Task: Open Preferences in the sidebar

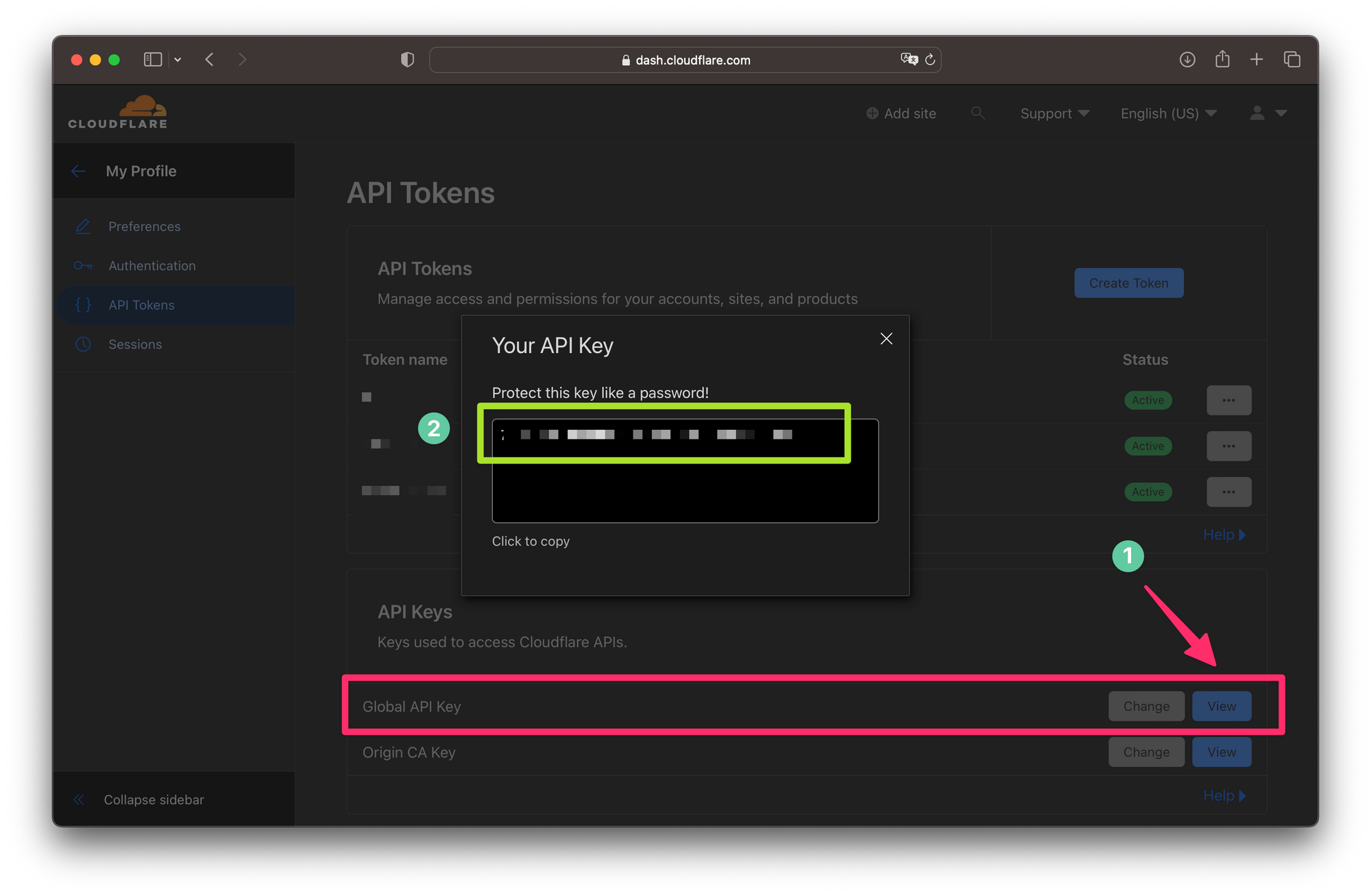Action: [145, 226]
